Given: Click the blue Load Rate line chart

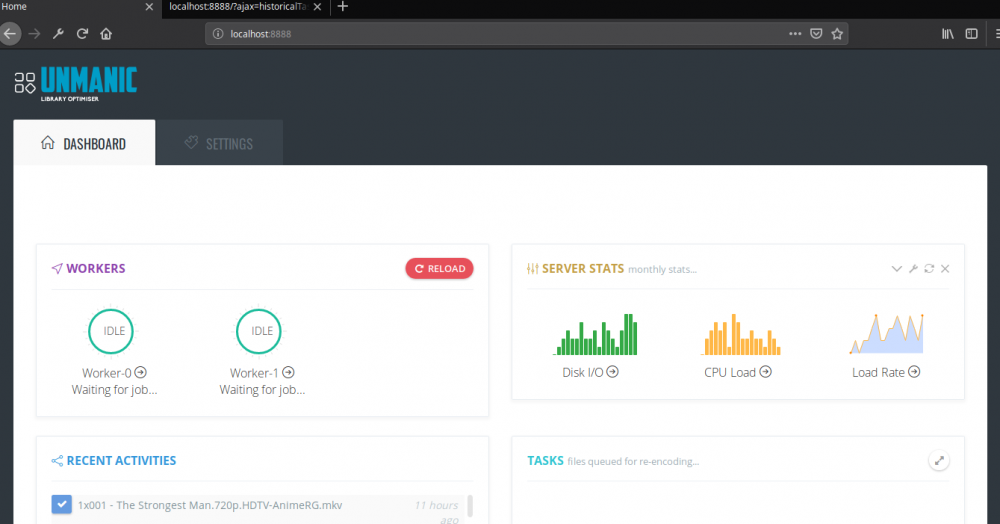Looking at the screenshot, I should pyautogui.click(x=886, y=334).
